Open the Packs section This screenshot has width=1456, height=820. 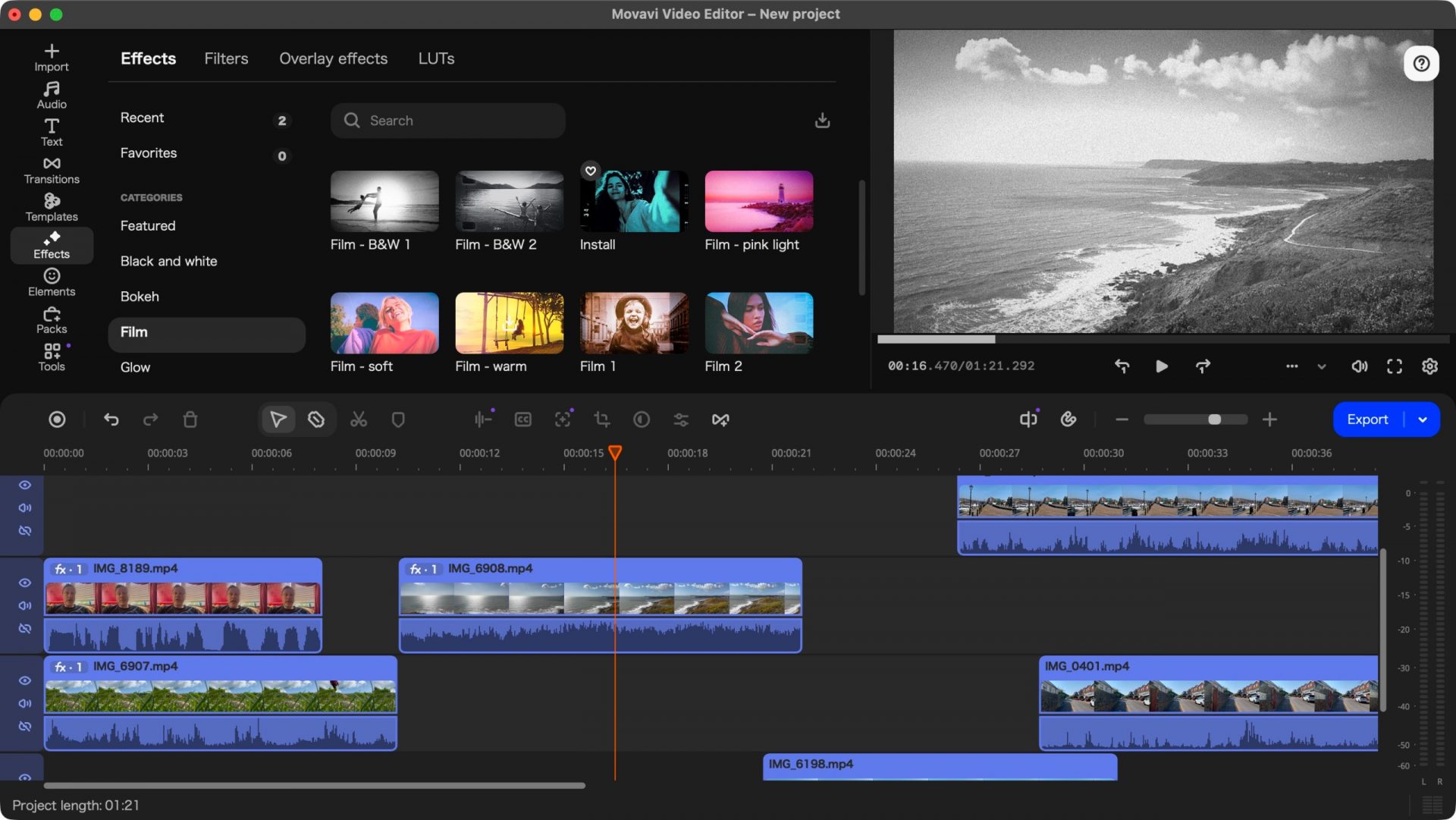pyautogui.click(x=52, y=319)
